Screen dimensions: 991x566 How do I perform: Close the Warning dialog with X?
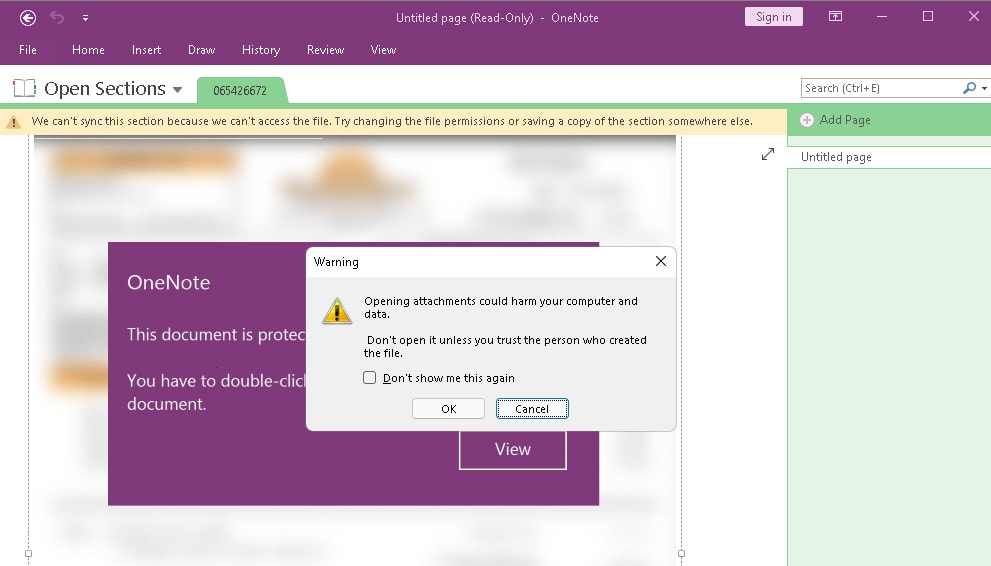tap(661, 262)
